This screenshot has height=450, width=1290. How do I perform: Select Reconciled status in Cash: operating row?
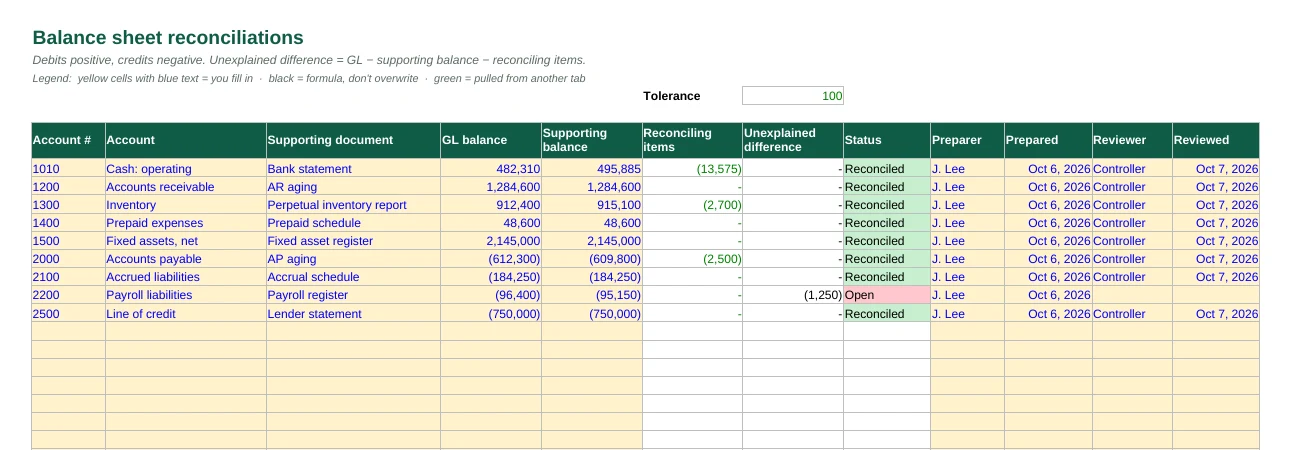coord(887,169)
